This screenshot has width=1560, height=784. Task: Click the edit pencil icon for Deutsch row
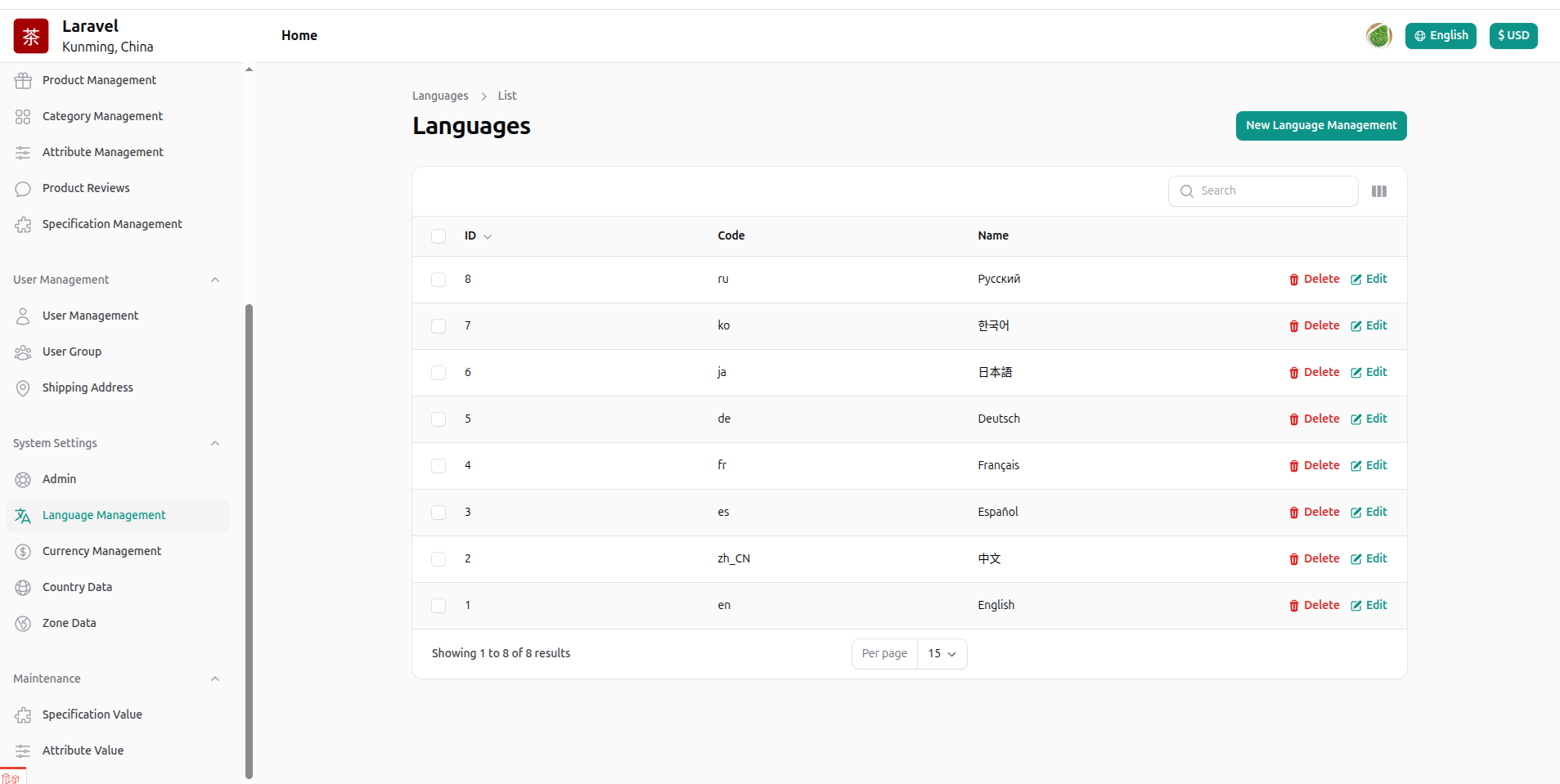[1356, 419]
